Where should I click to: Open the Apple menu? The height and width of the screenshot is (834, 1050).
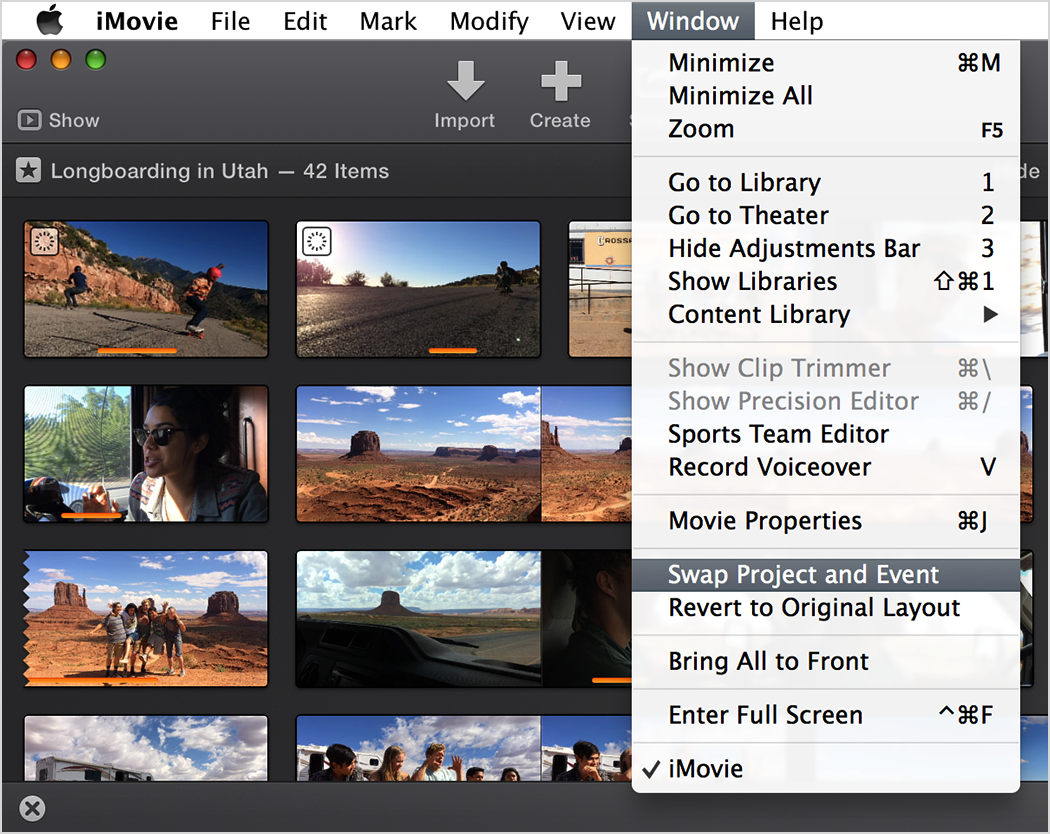(x=49, y=20)
